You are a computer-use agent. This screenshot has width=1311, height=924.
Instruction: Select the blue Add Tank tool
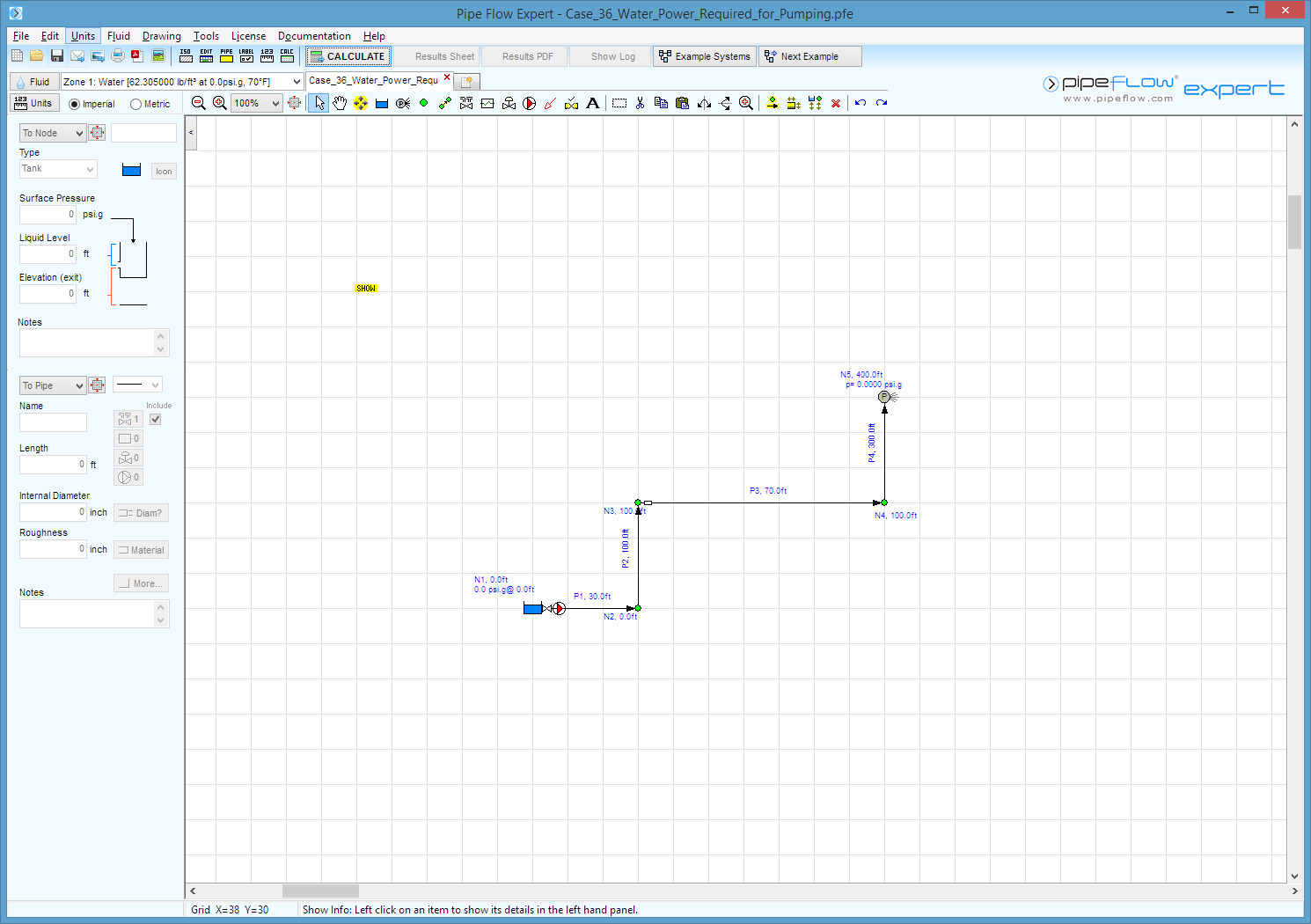tap(382, 103)
